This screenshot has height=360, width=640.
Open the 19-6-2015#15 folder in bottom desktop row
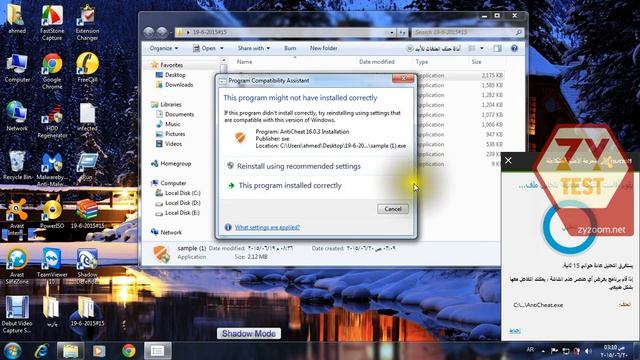point(87,312)
